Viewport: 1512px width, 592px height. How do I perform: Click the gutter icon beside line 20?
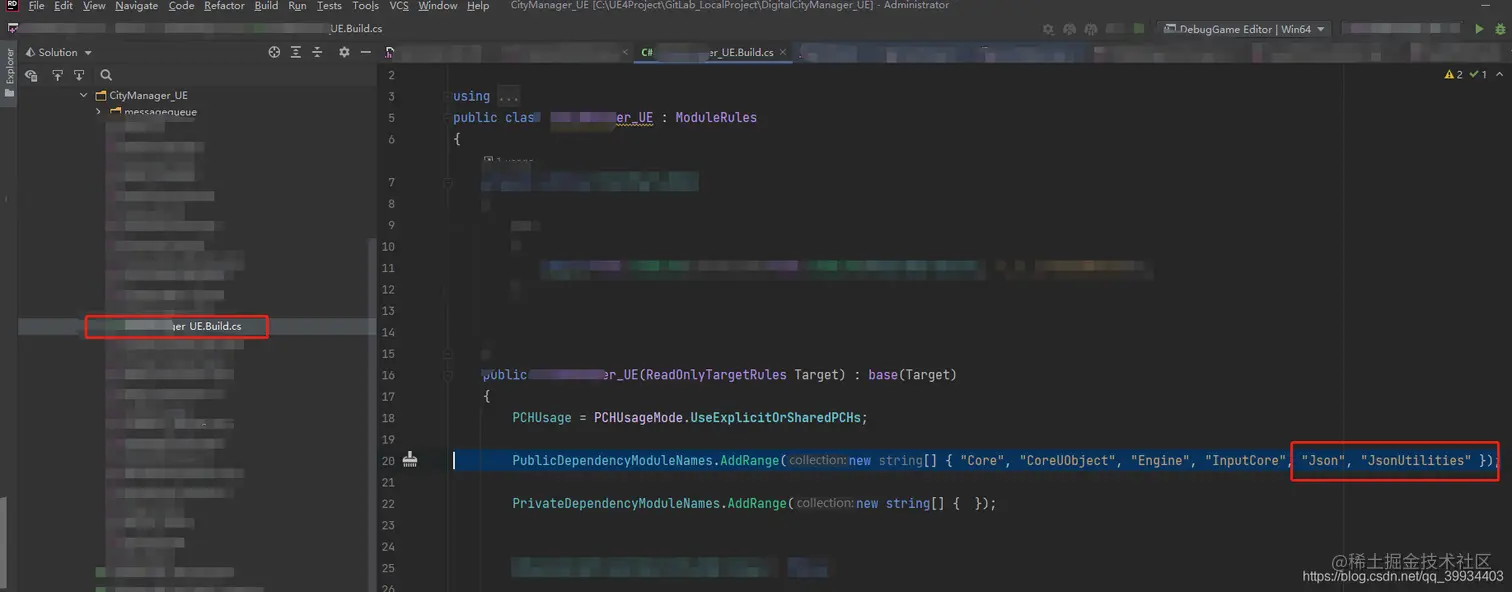(409, 459)
